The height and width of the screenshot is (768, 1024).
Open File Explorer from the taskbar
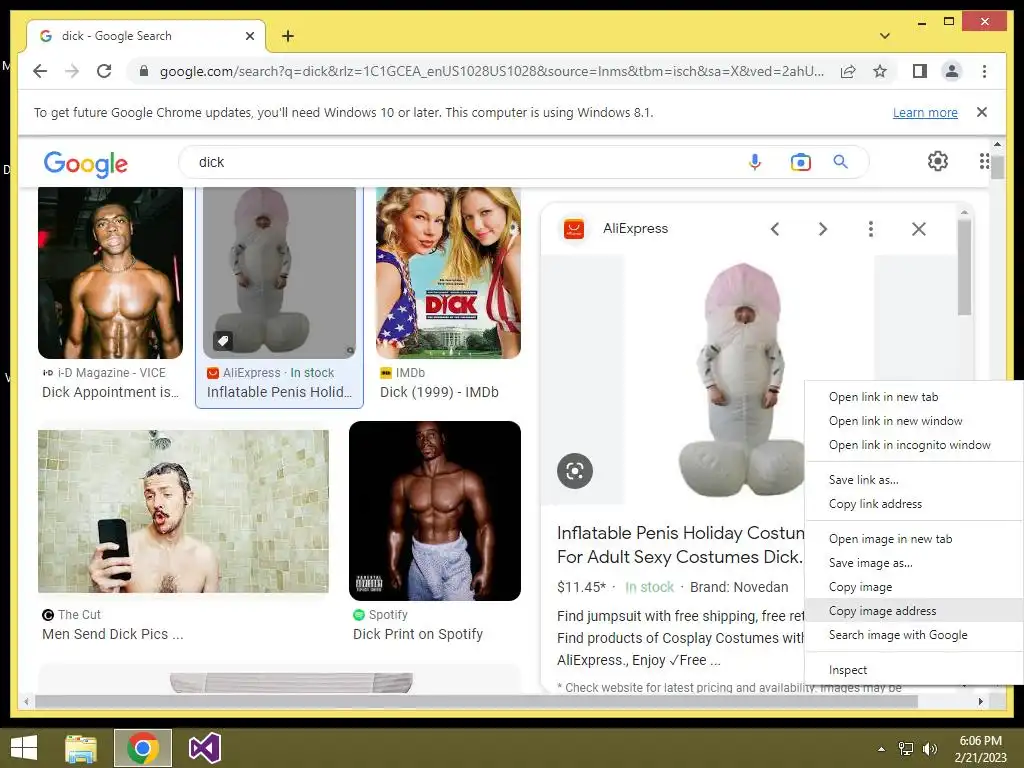click(81, 748)
